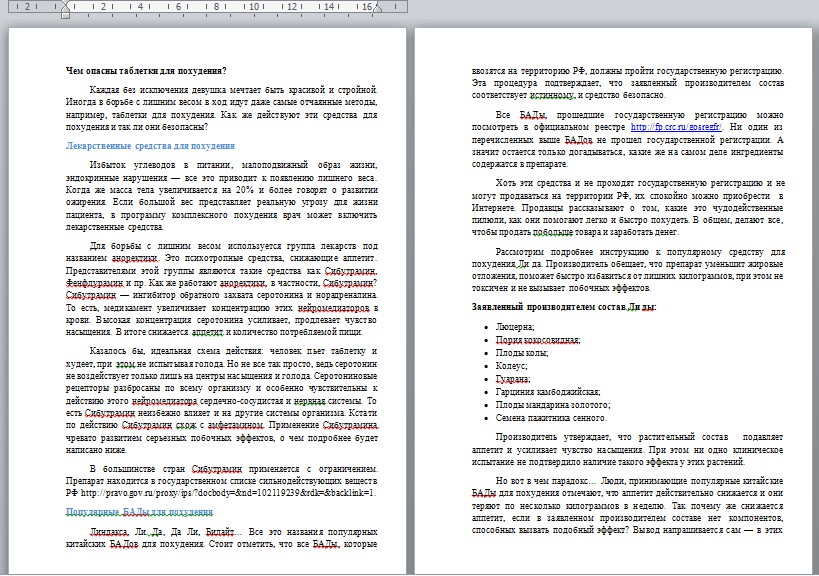This screenshot has height=576, width=819.
Task: Click the bullet item 'Гарциния камбоджийская;'
Action: pos(547,392)
